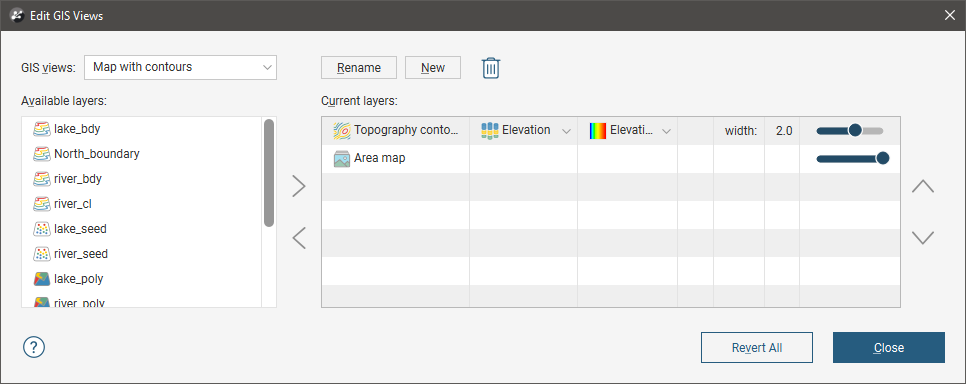Click the river_seed points icon
966x384 pixels.
pos(41,254)
